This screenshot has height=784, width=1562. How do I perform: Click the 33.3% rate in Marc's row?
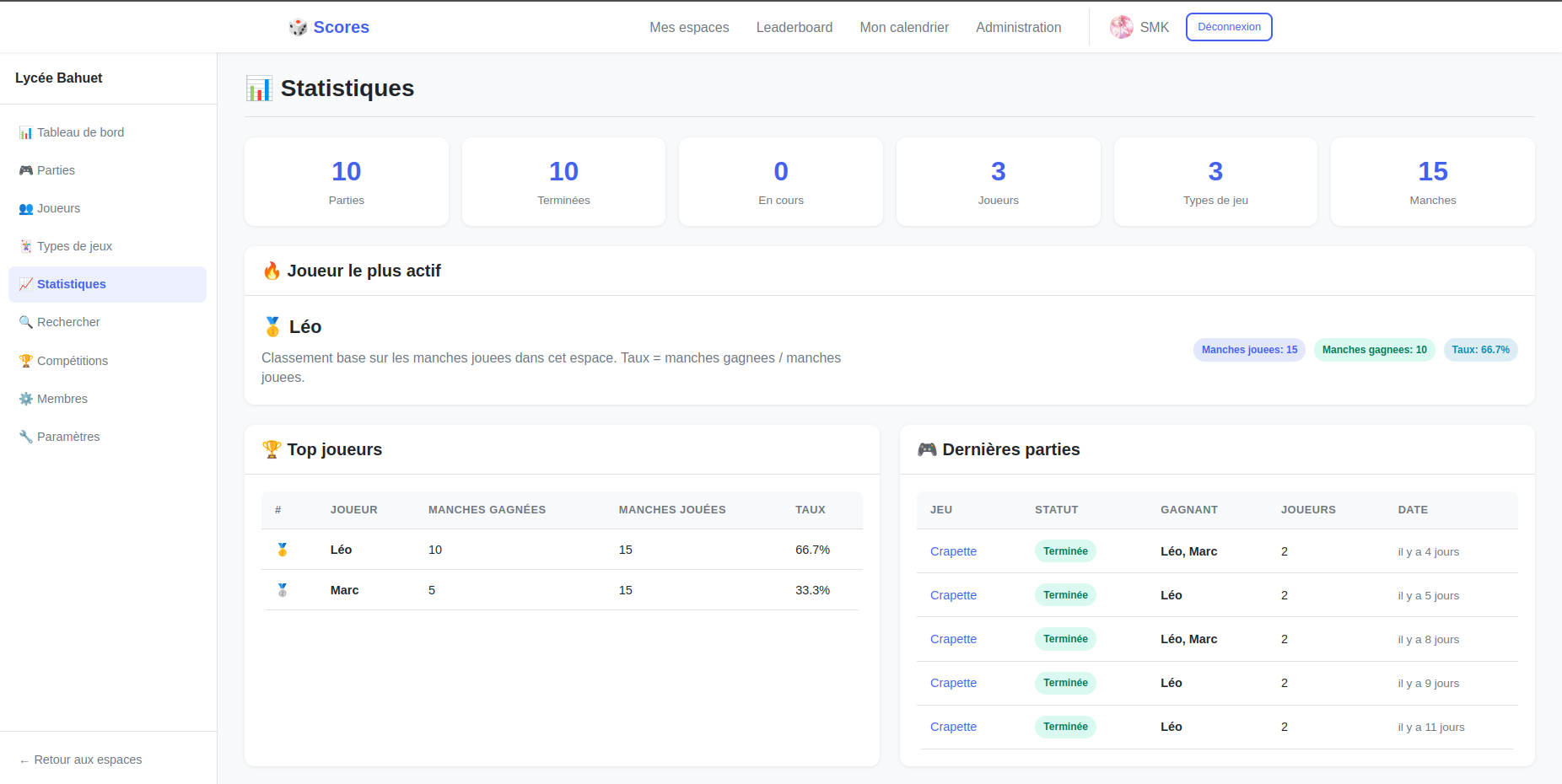(x=812, y=590)
